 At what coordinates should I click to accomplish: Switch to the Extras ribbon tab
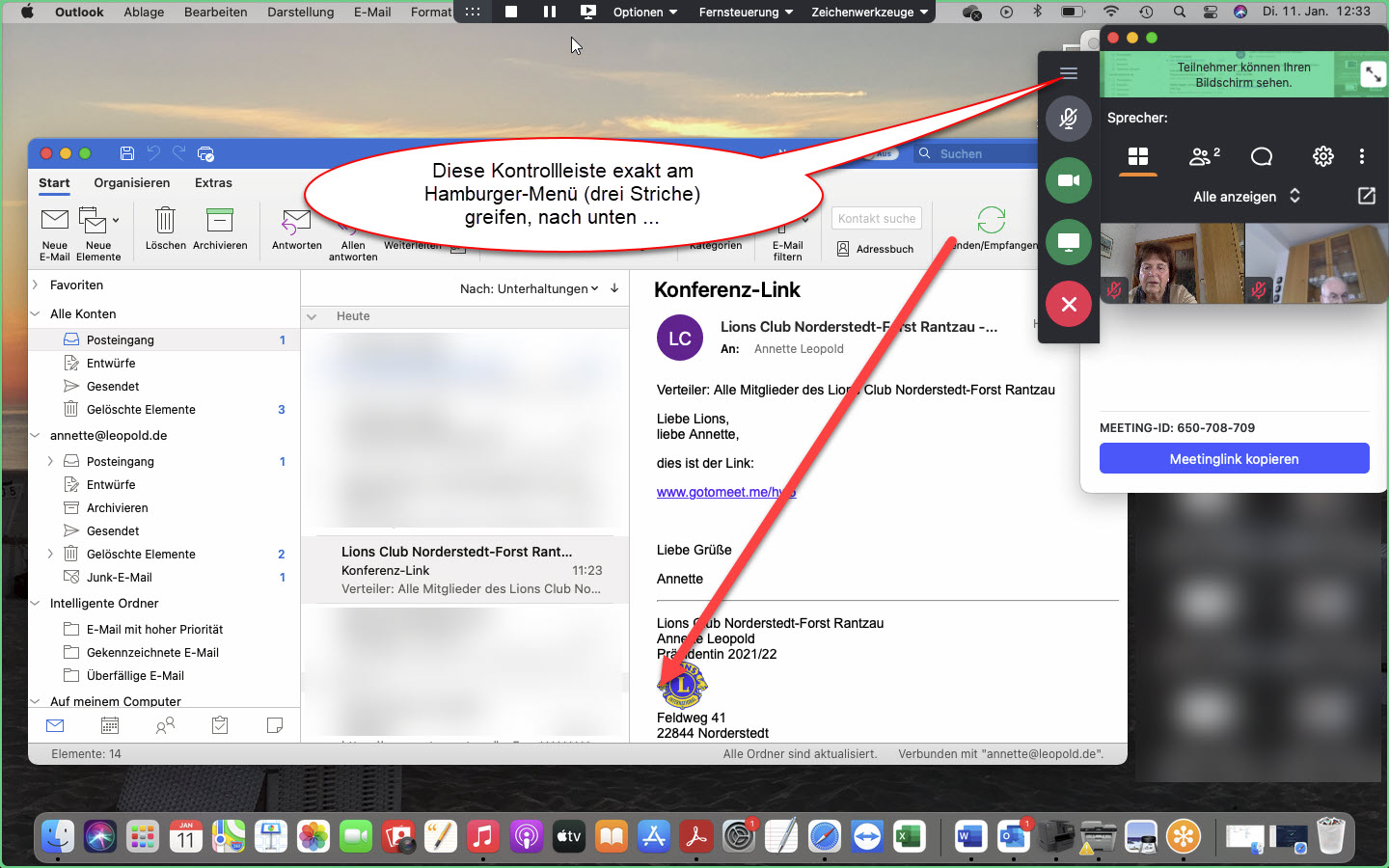[x=213, y=183]
